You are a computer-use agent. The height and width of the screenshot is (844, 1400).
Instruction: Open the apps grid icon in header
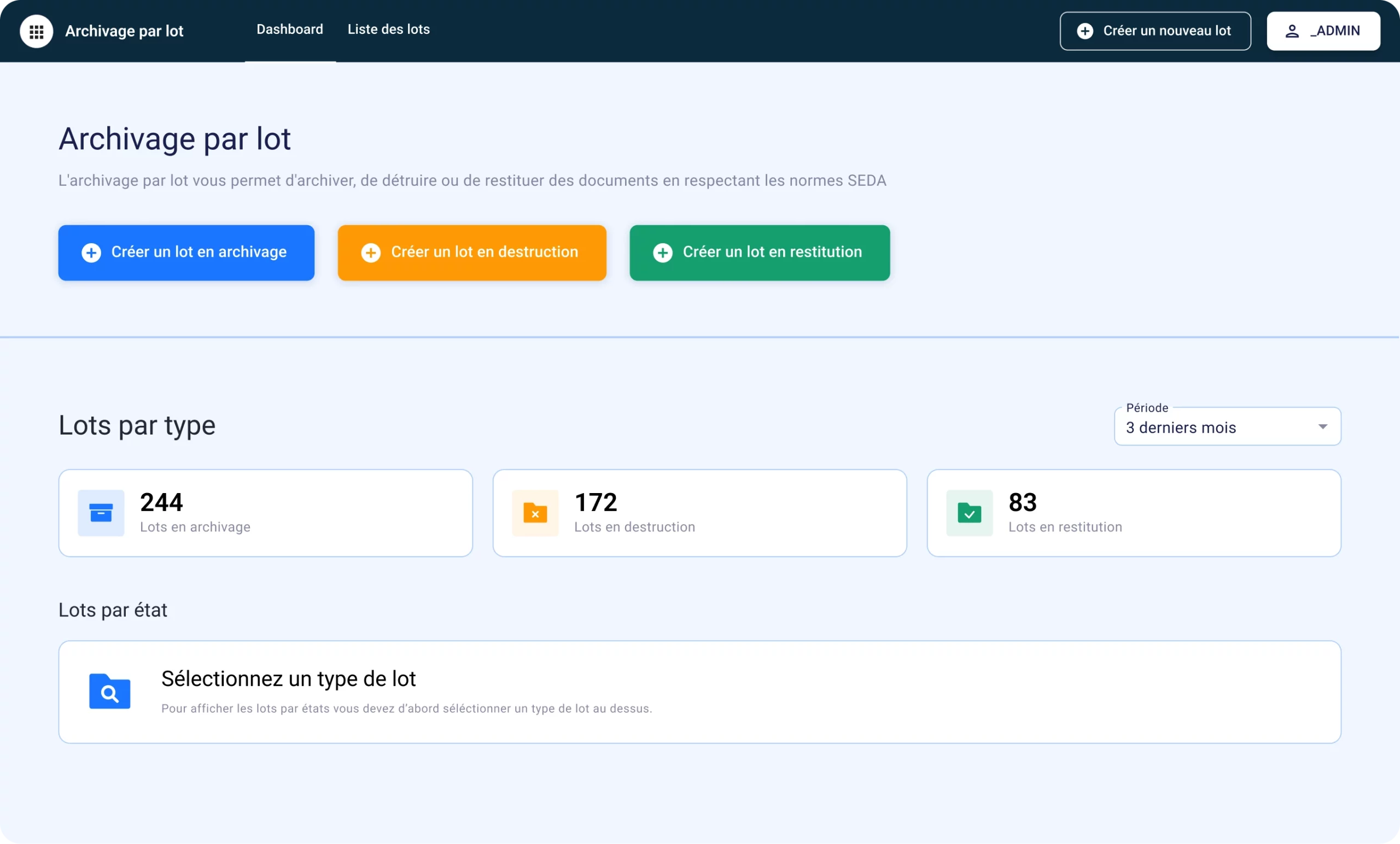[36, 31]
